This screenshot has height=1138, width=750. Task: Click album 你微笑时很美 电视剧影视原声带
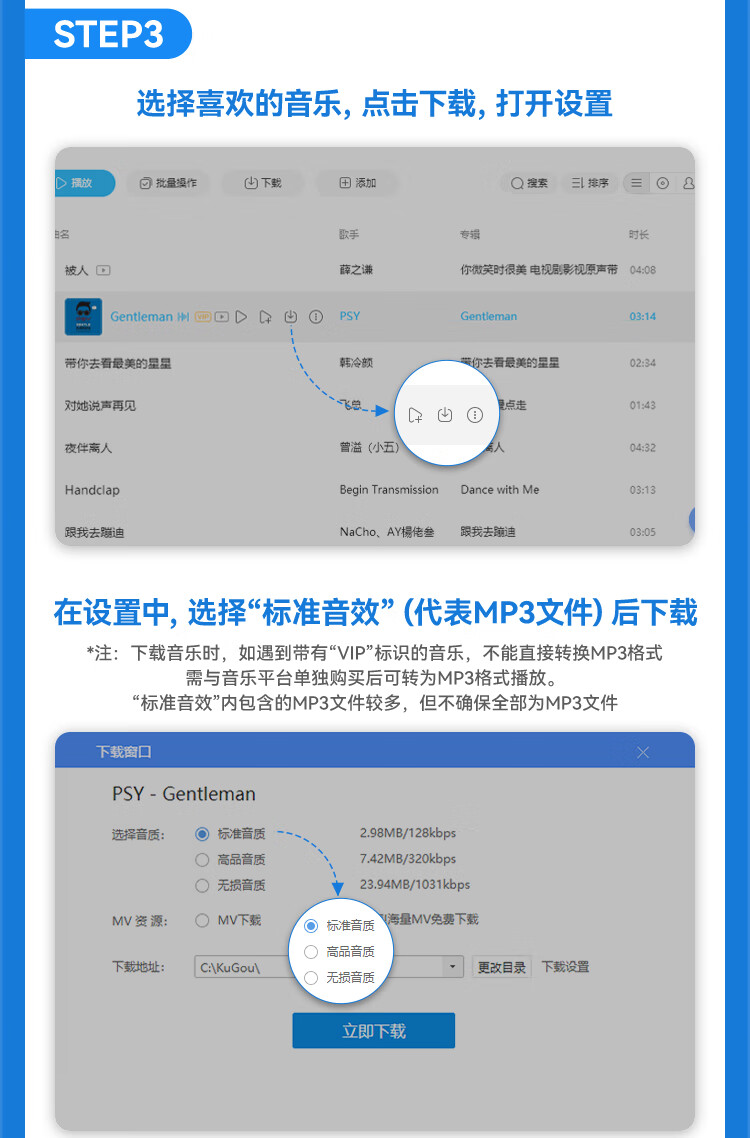click(539, 270)
